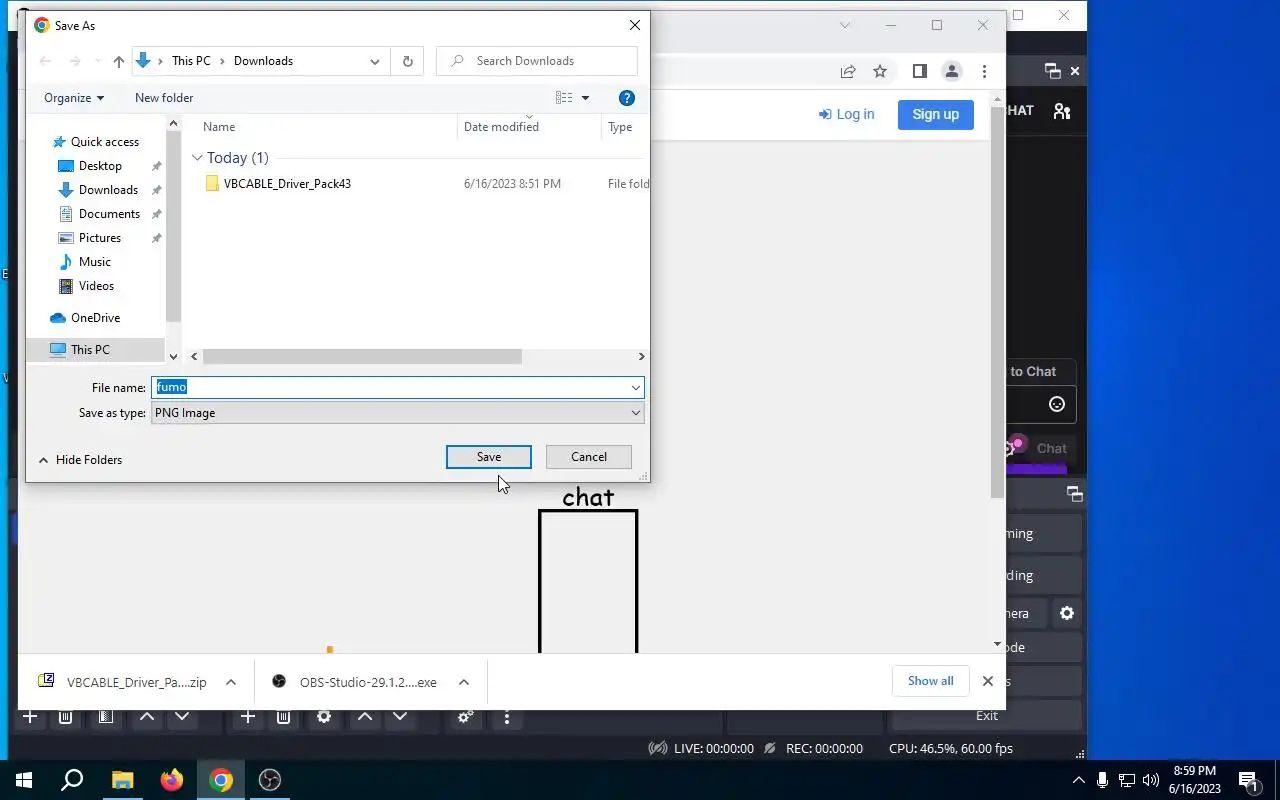1280x800 pixels.
Task: Open Chrome tab search chevron
Action: [845, 25]
